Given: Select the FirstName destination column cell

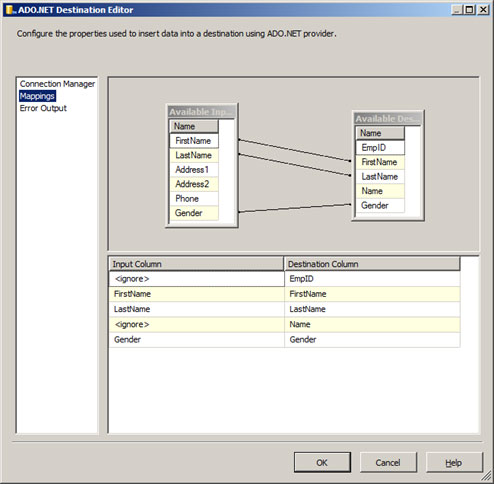Looking at the screenshot, I should pyautogui.click(x=372, y=294).
